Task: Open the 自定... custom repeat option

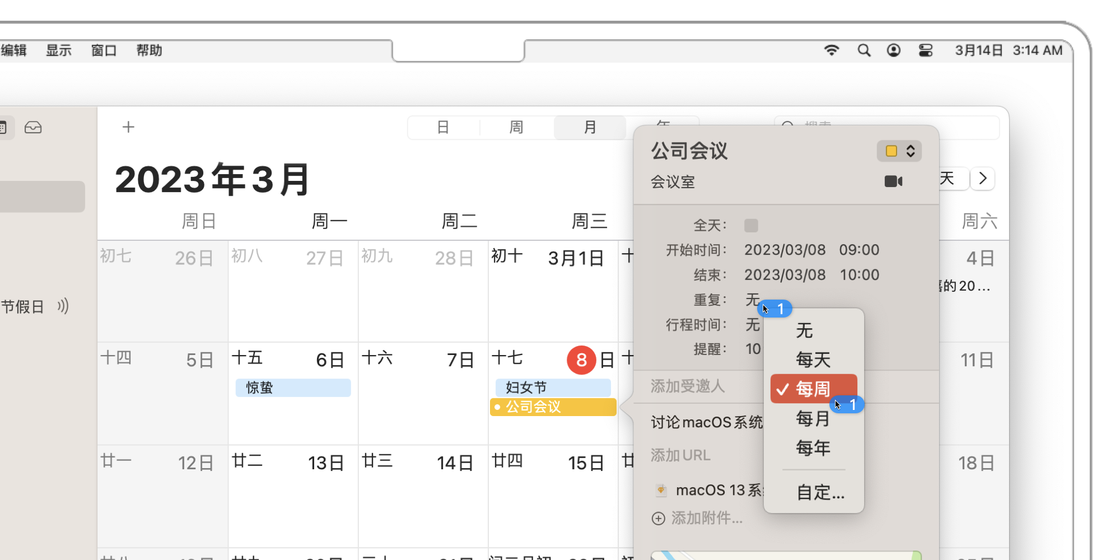Action: (x=820, y=492)
